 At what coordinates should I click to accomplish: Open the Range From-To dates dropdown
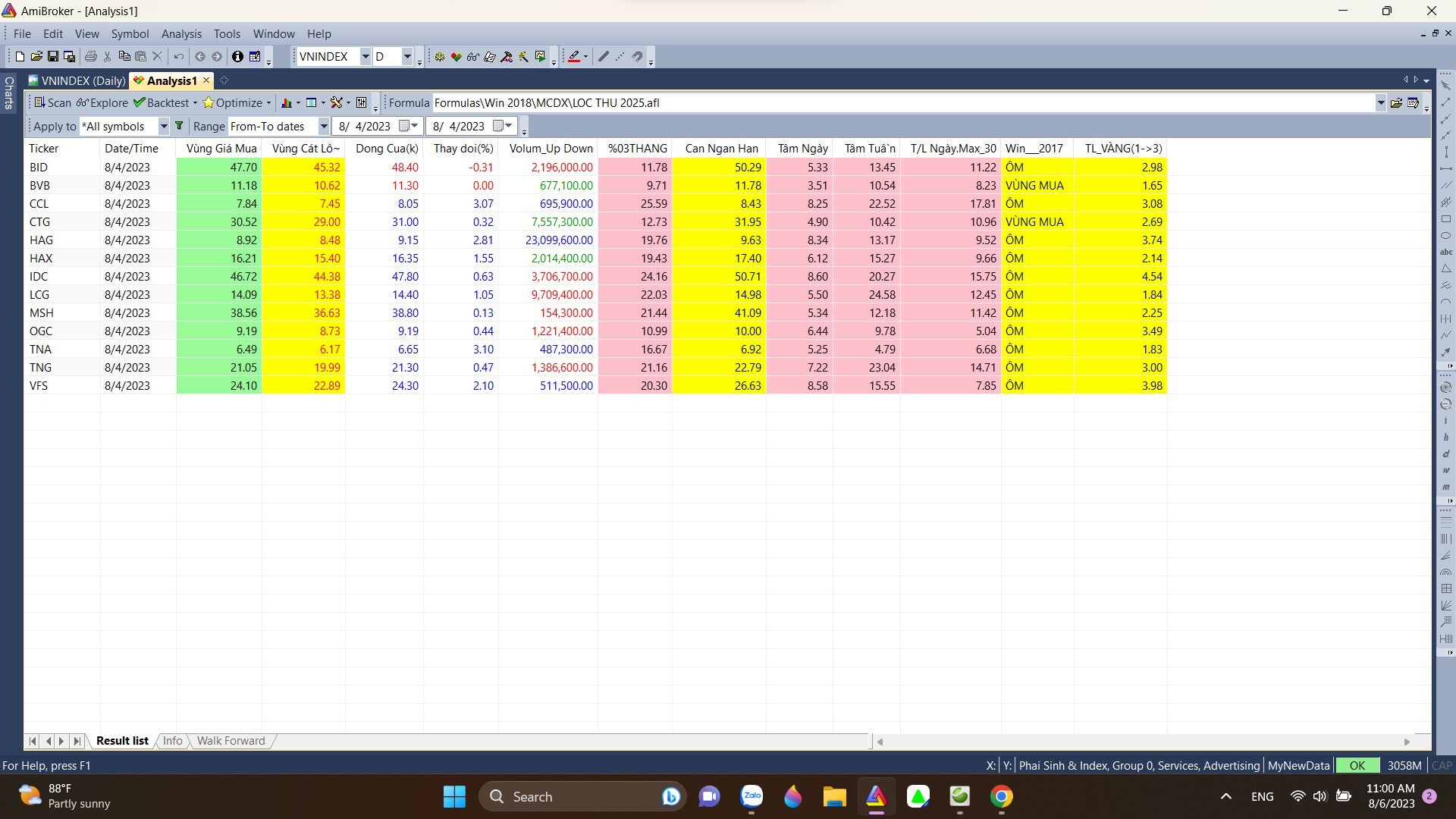[x=324, y=126]
